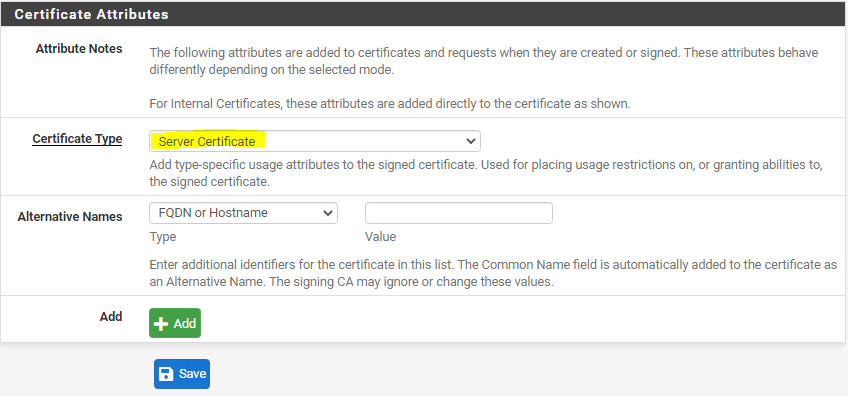
Task: Open the FQDN or Hostname type dropdown
Action: click(x=243, y=213)
